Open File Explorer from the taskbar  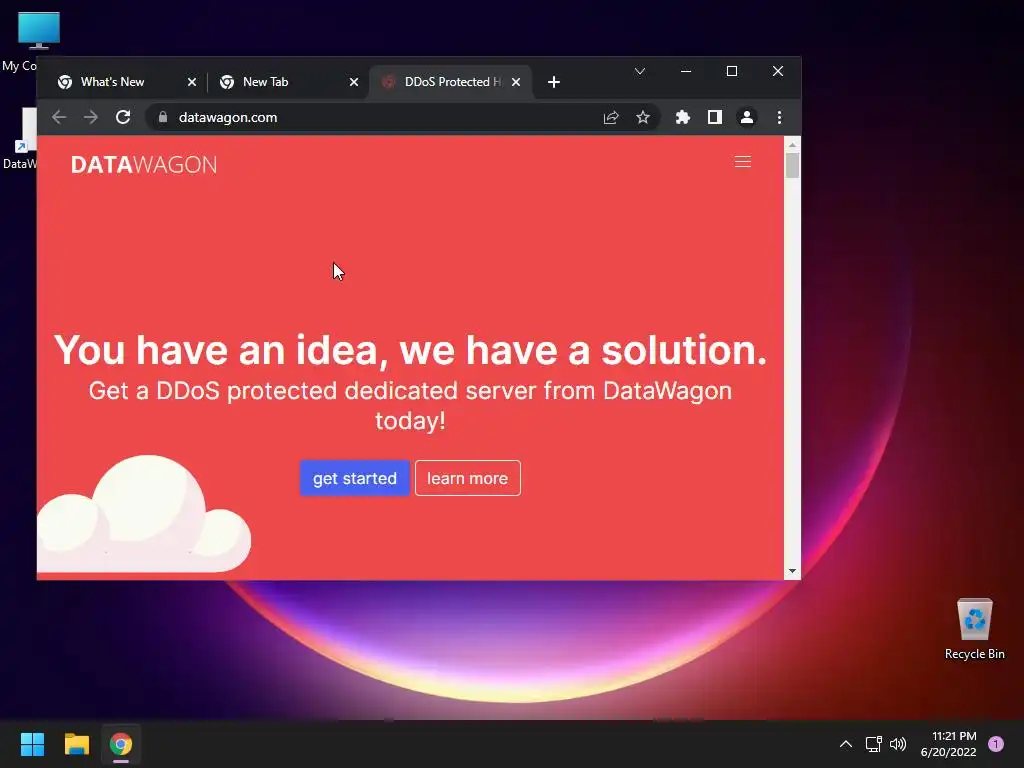(76, 744)
